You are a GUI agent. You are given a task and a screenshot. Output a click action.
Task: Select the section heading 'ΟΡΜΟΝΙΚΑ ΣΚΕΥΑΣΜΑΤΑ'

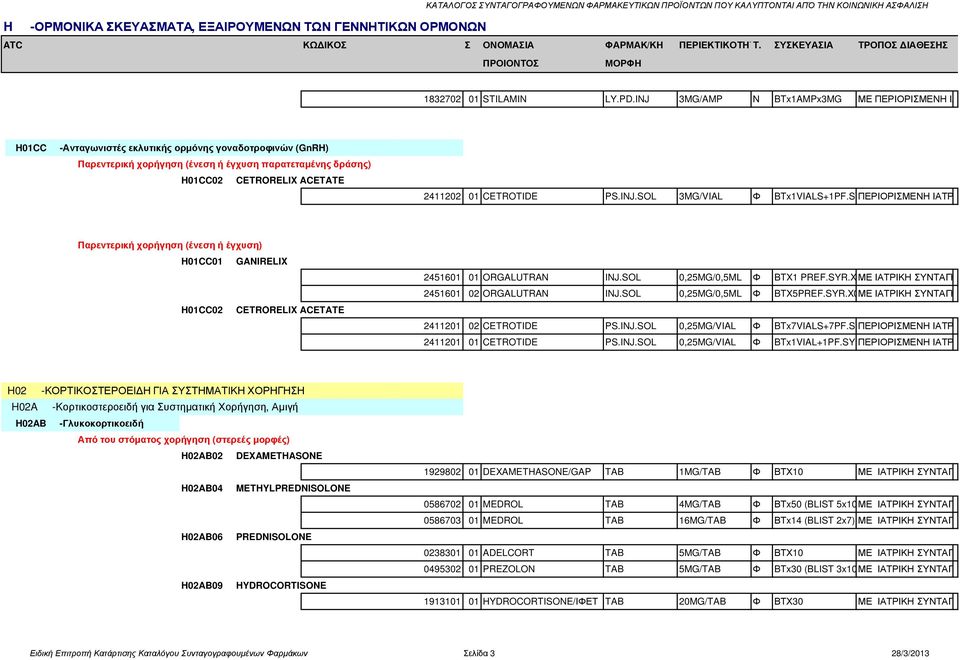pos(245,27)
